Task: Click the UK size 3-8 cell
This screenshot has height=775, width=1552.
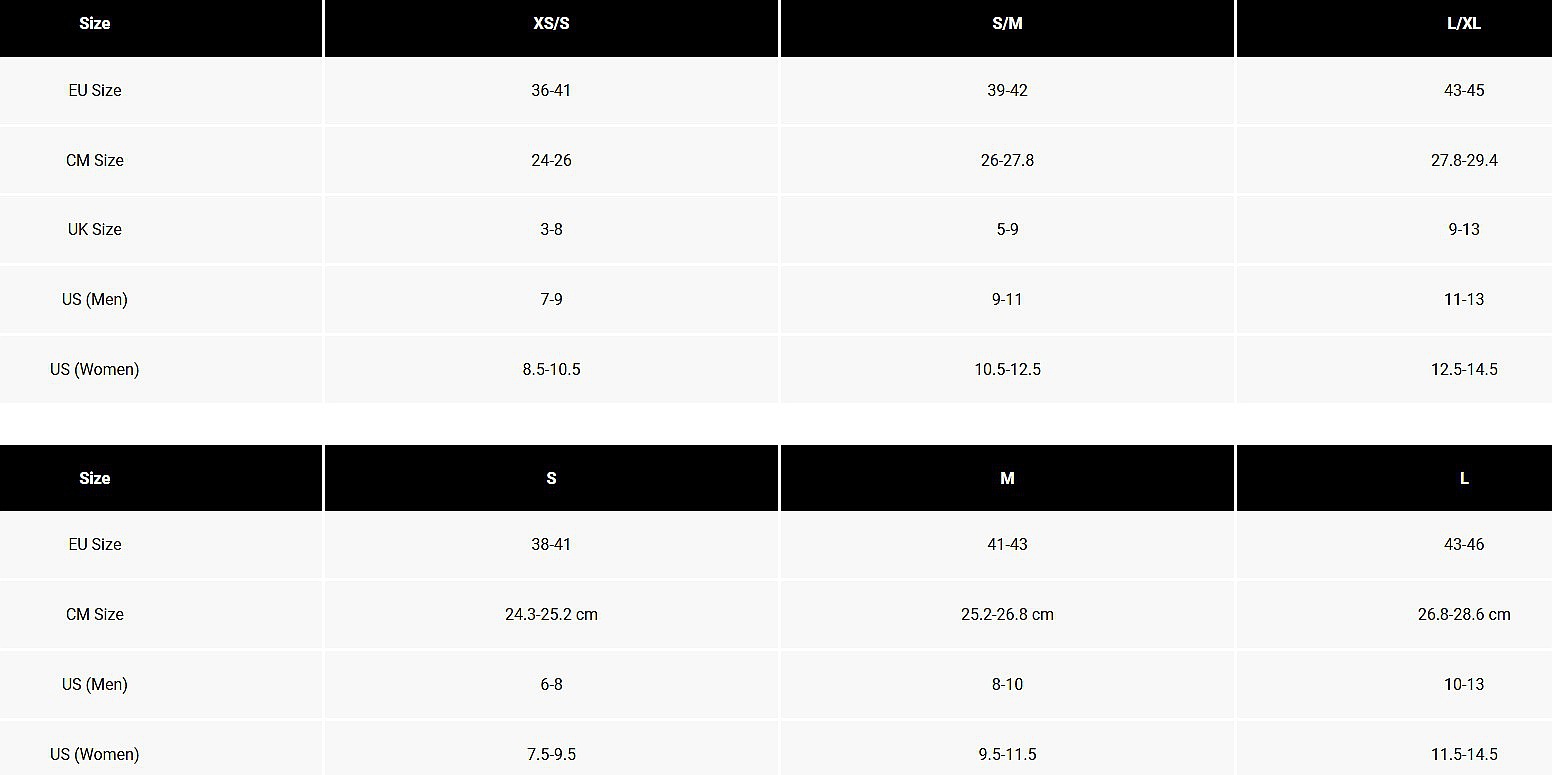Action: pyautogui.click(x=551, y=229)
